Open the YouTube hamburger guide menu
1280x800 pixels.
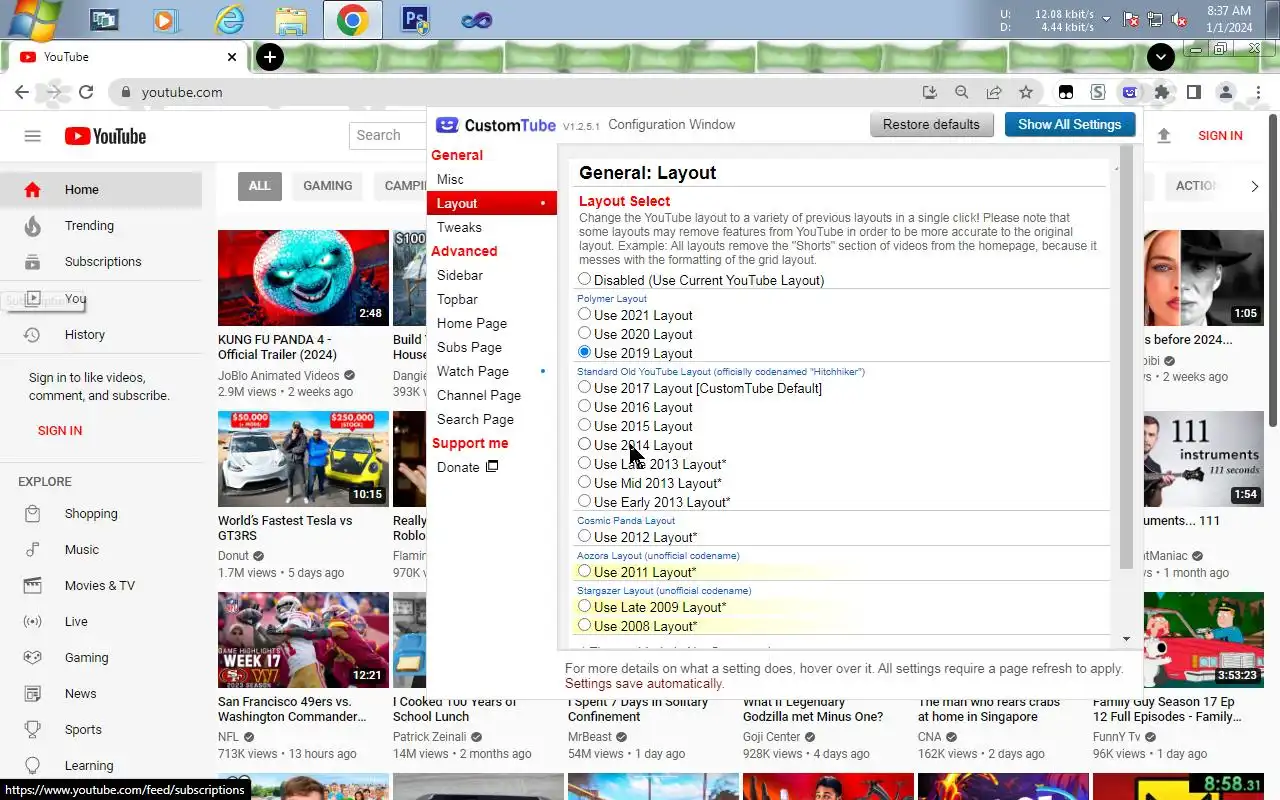32,136
